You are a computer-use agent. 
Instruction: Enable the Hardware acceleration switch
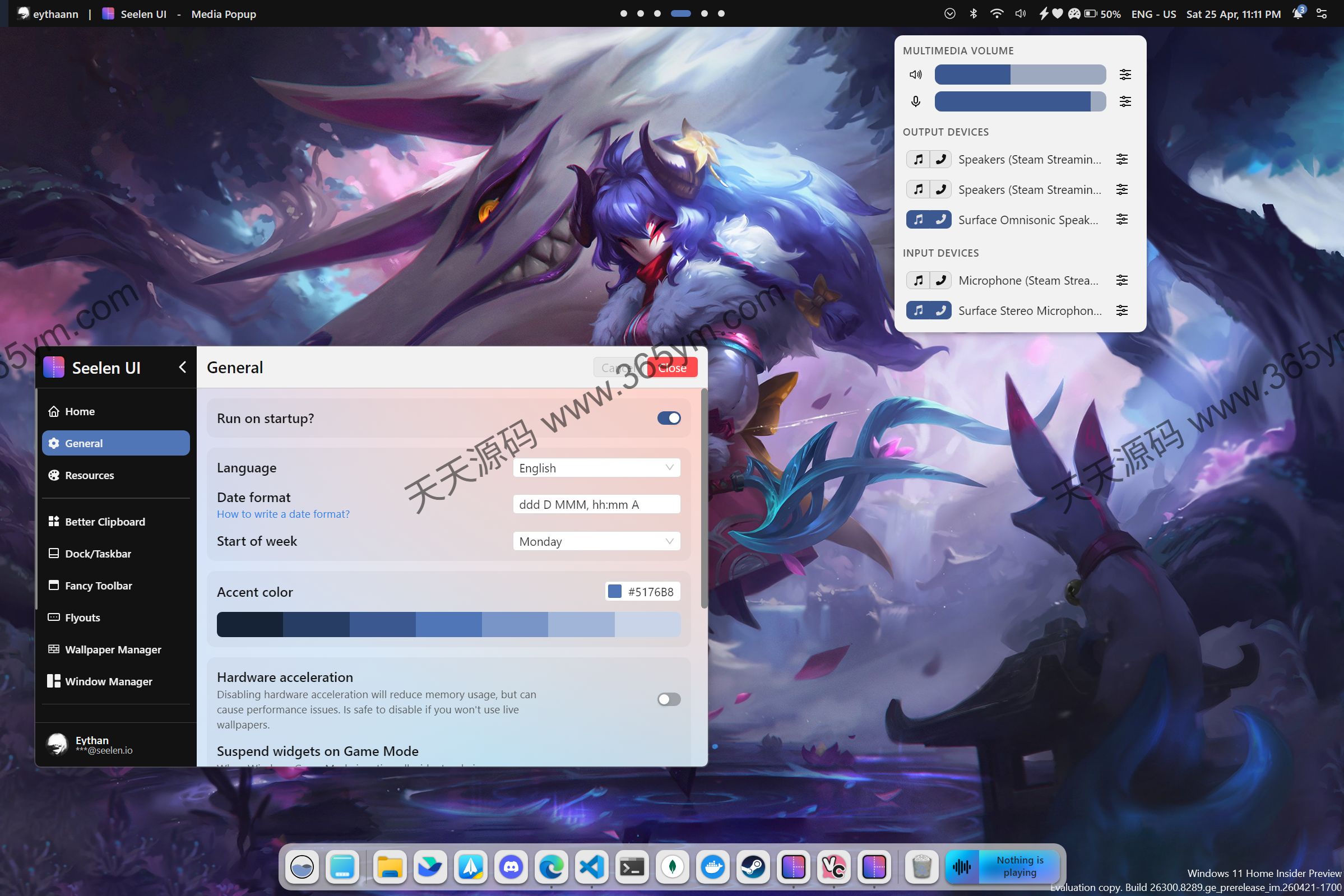[669, 699]
